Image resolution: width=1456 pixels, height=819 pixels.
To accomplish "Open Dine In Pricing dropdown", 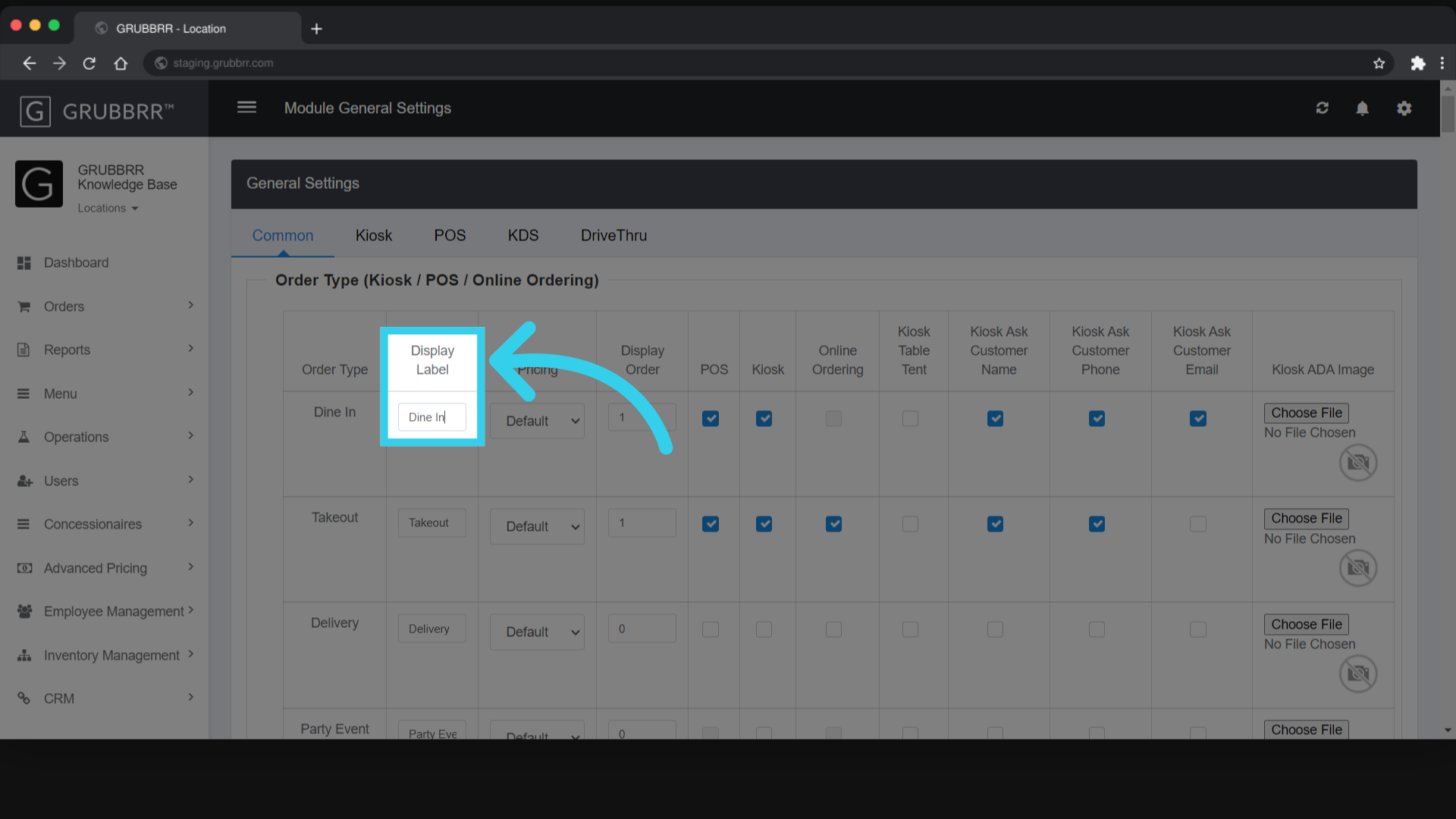I will coord(537,421).
